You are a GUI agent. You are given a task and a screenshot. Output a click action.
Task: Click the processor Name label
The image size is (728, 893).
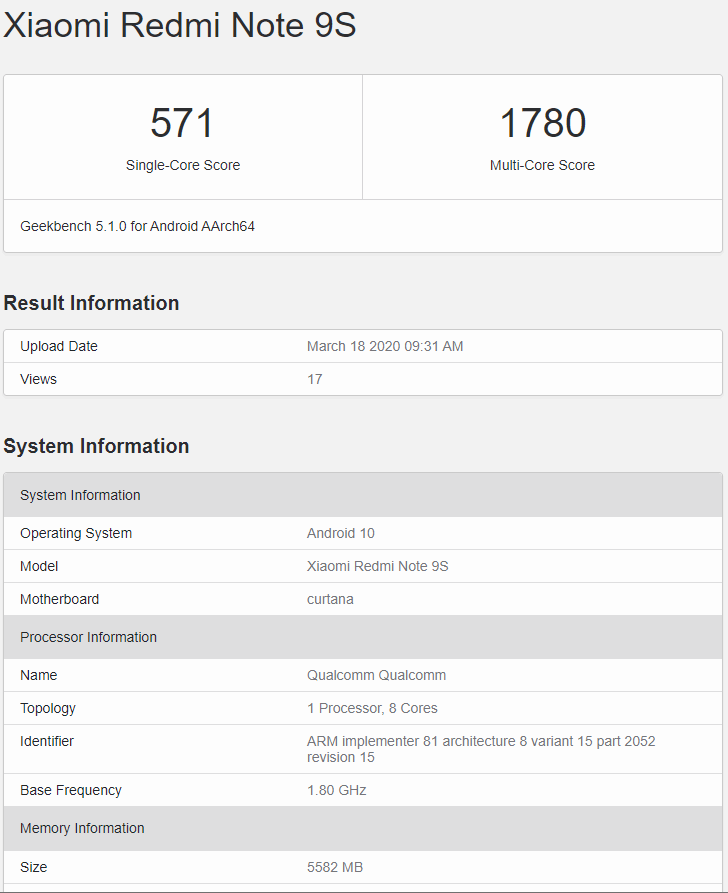(38, 675)
